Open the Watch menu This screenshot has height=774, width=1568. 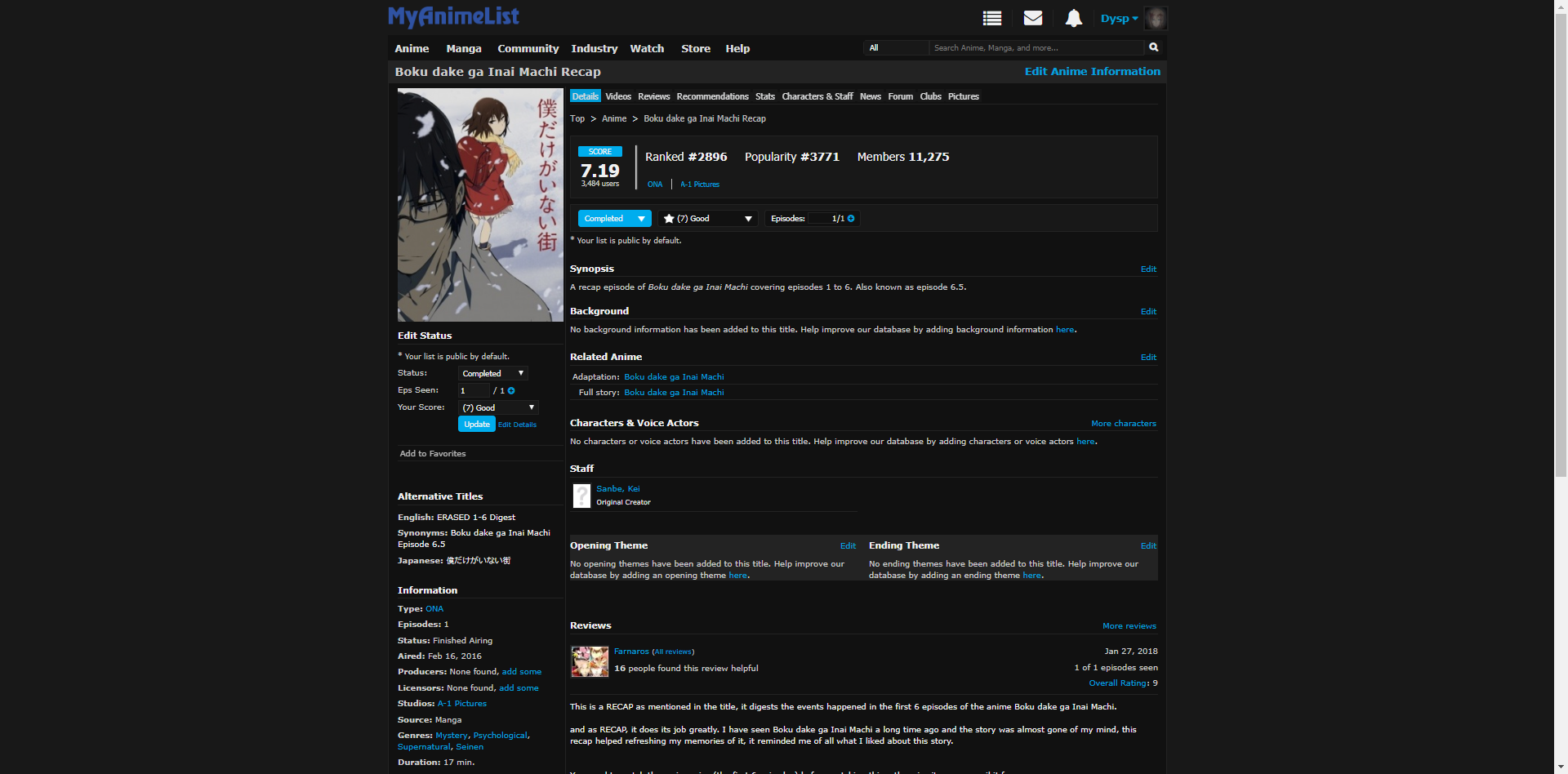click(x=647, y=48)
